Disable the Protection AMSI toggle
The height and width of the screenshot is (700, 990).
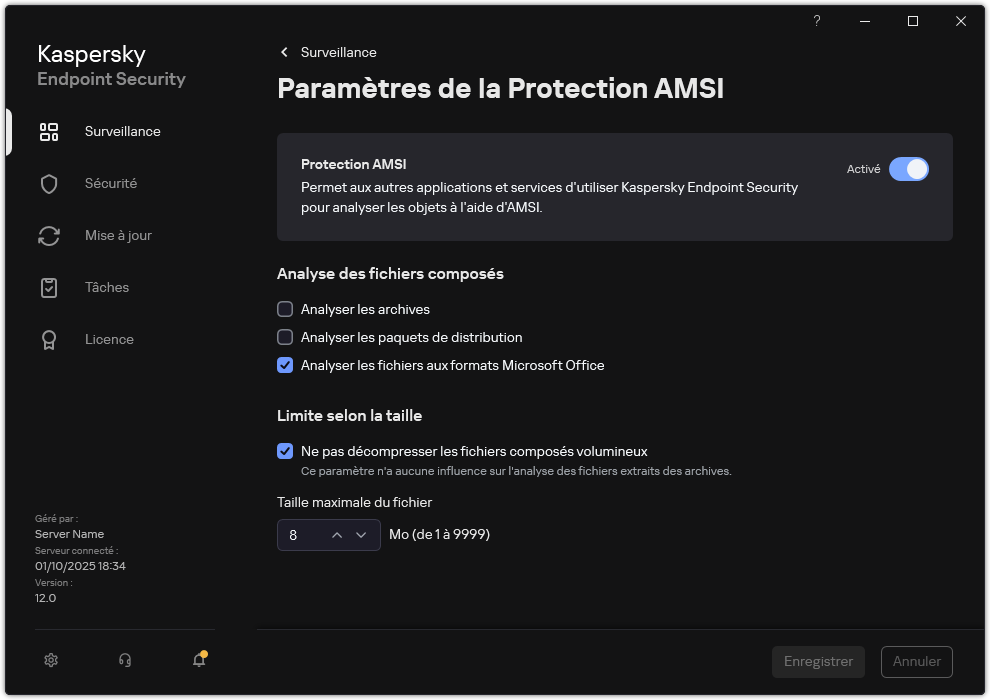pos(910,169)
